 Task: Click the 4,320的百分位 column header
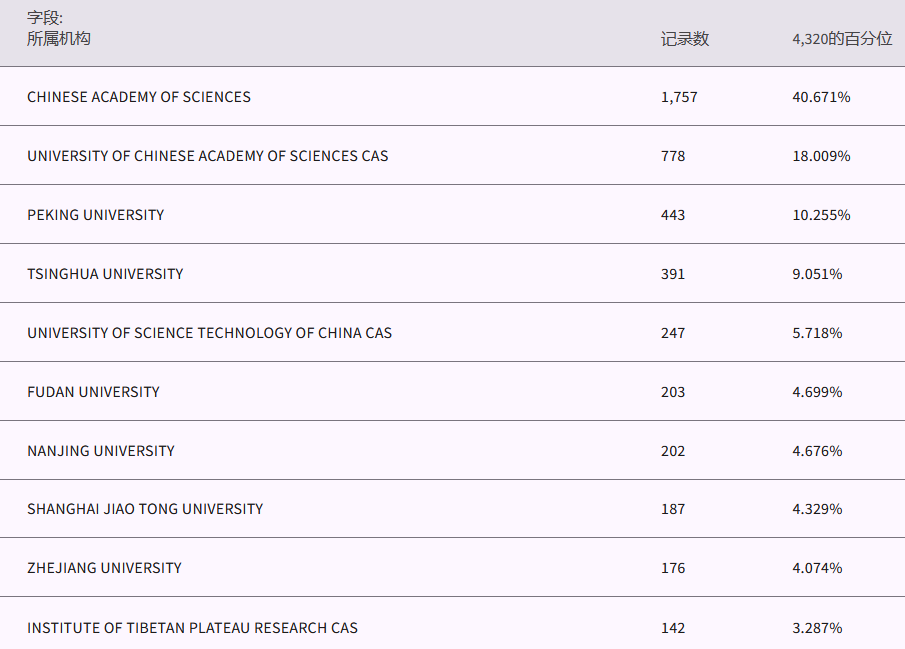click(842, 39)
